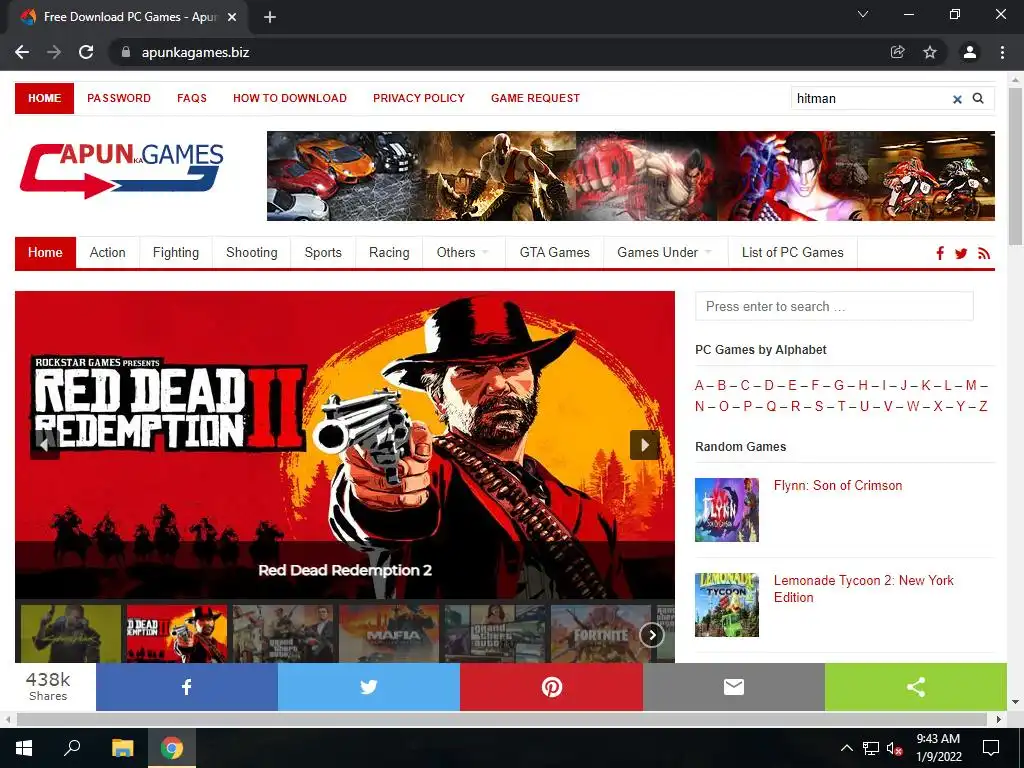The width and height of the screenshot is (1024, 768).
Task: Open Lemonade Tycoon 2: New York Edition link
Action: [x=863, y=589]
